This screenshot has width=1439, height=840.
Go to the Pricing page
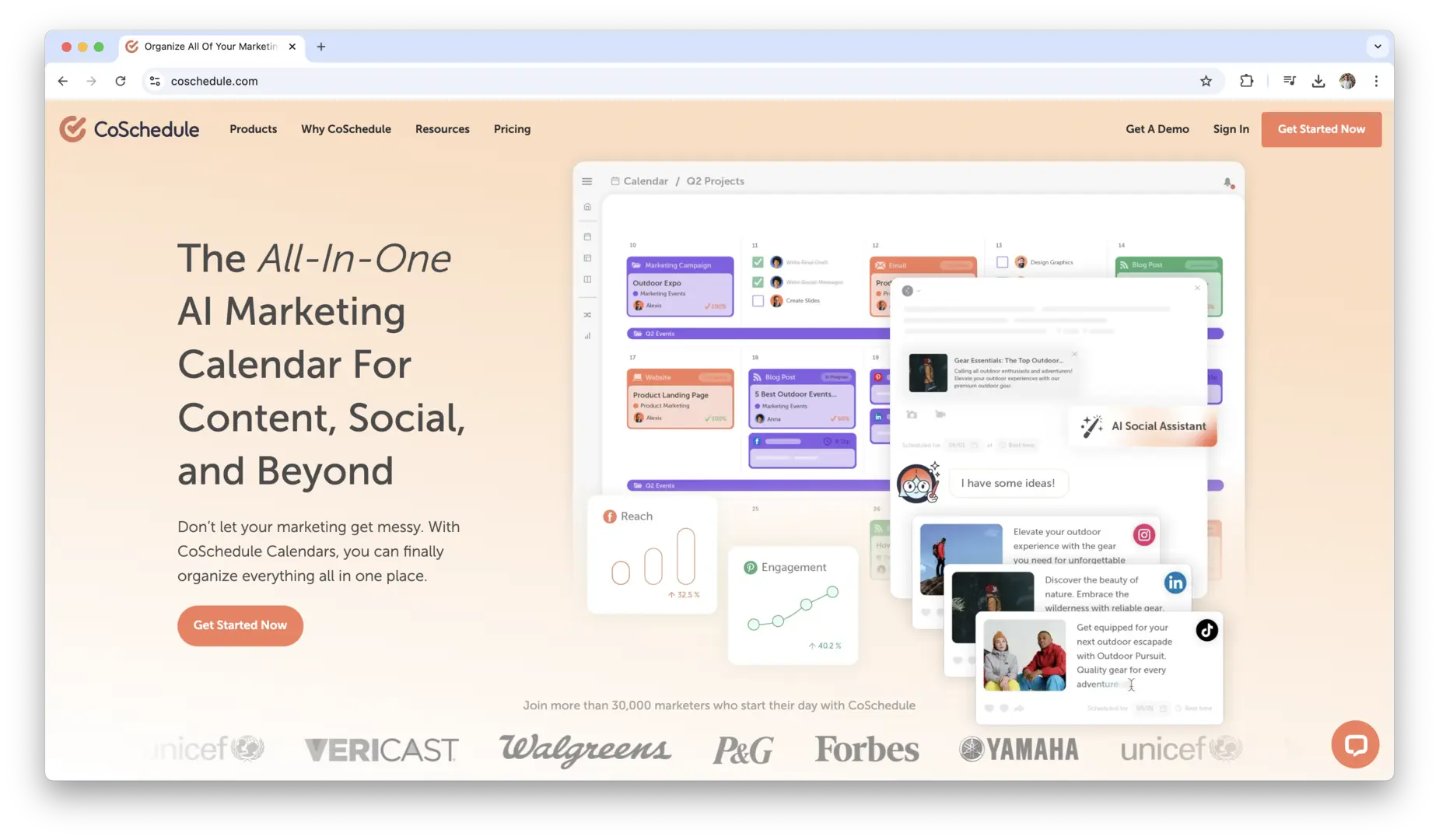click(512, 129)
